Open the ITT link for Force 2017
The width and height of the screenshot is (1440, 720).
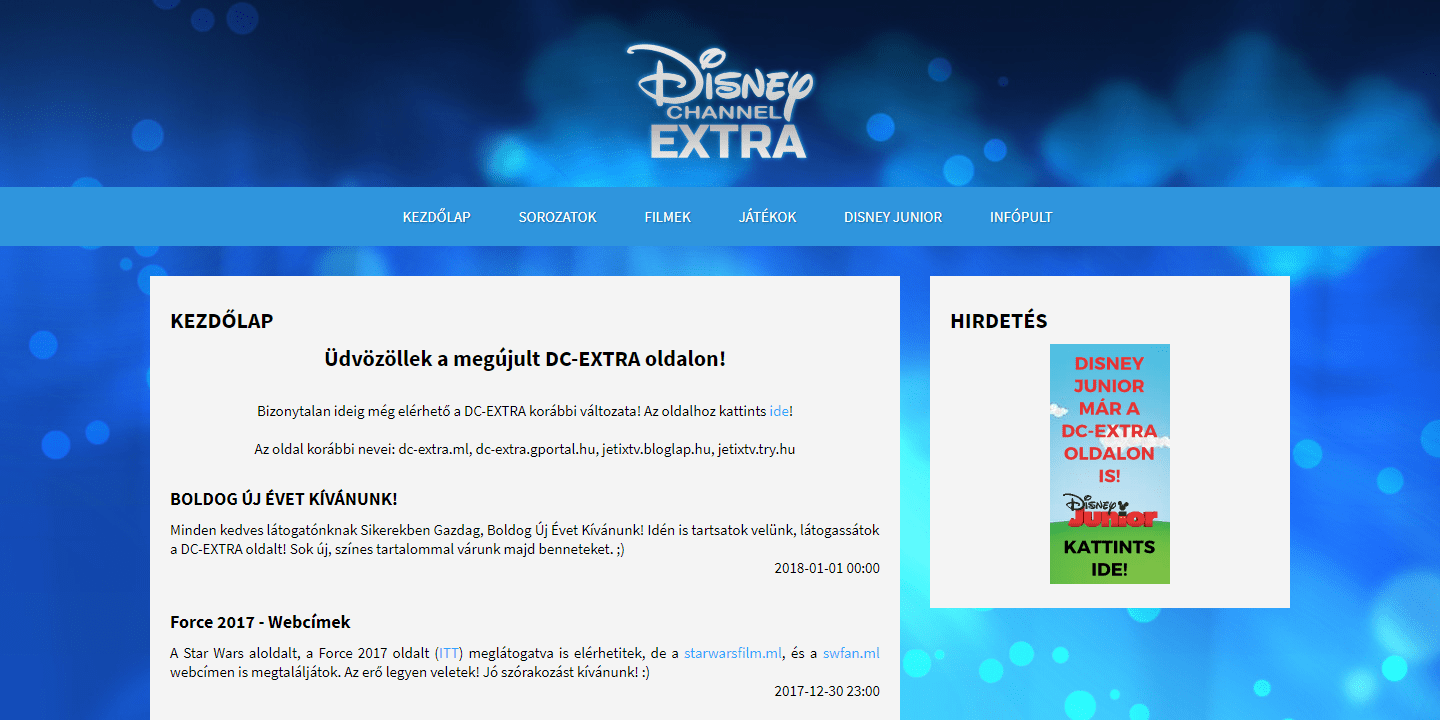tap(449, 654)
